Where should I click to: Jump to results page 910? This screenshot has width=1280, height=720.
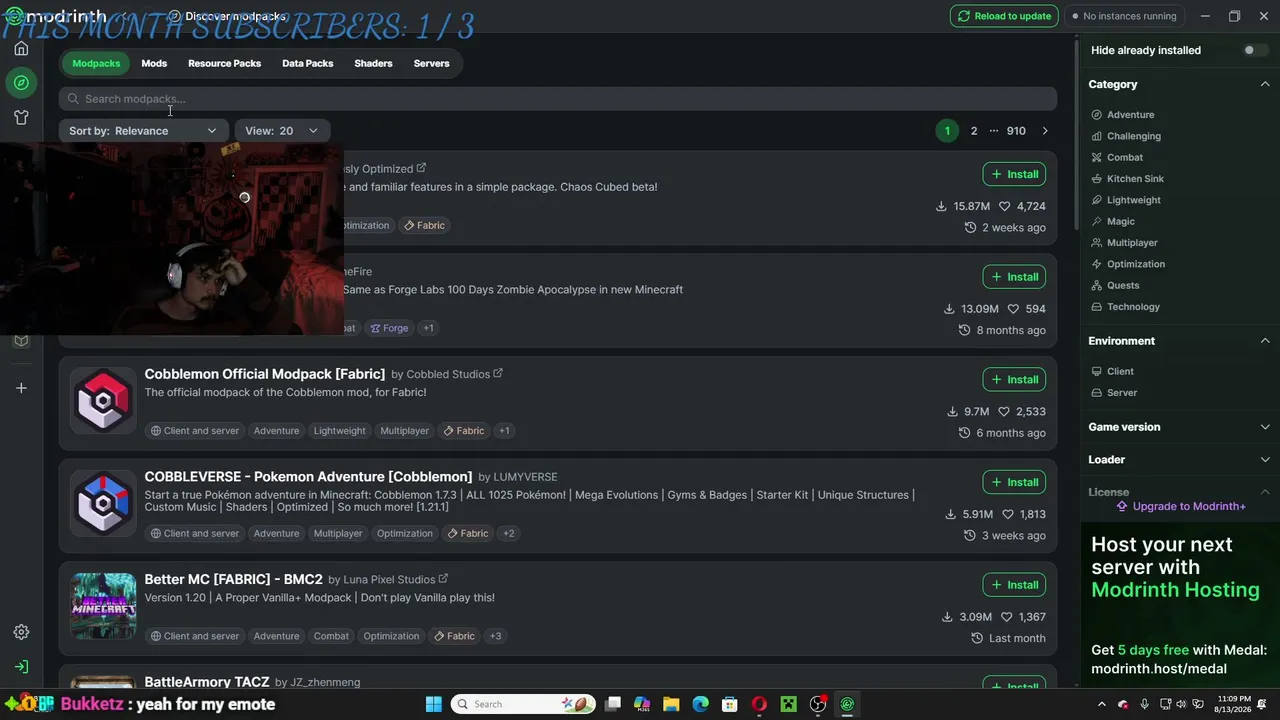(1016, 131)
